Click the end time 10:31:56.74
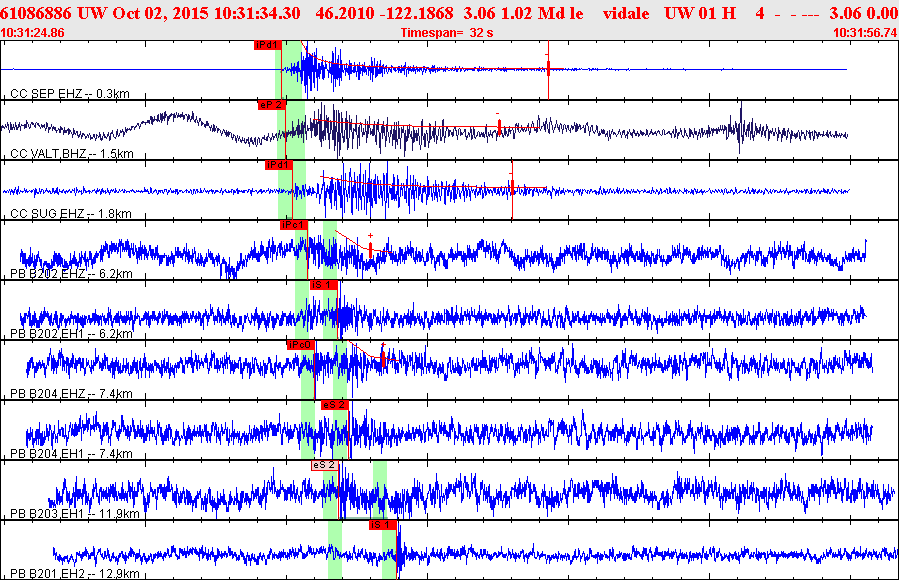The width and height of the screenshot is (899, 580). pyautogui.click(x=865, y=33)
